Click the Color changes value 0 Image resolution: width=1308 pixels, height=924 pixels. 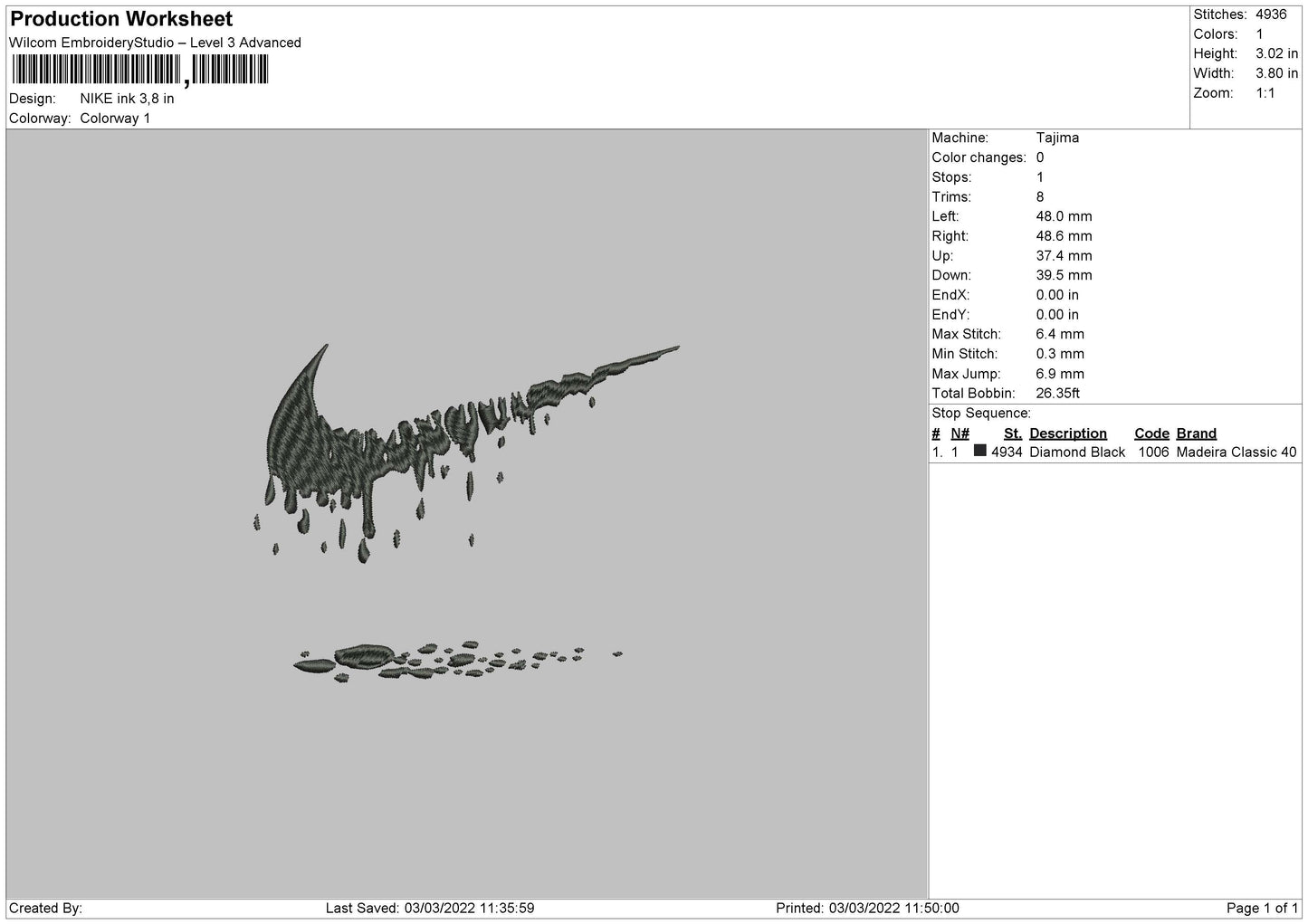(x=1040, y=157)
